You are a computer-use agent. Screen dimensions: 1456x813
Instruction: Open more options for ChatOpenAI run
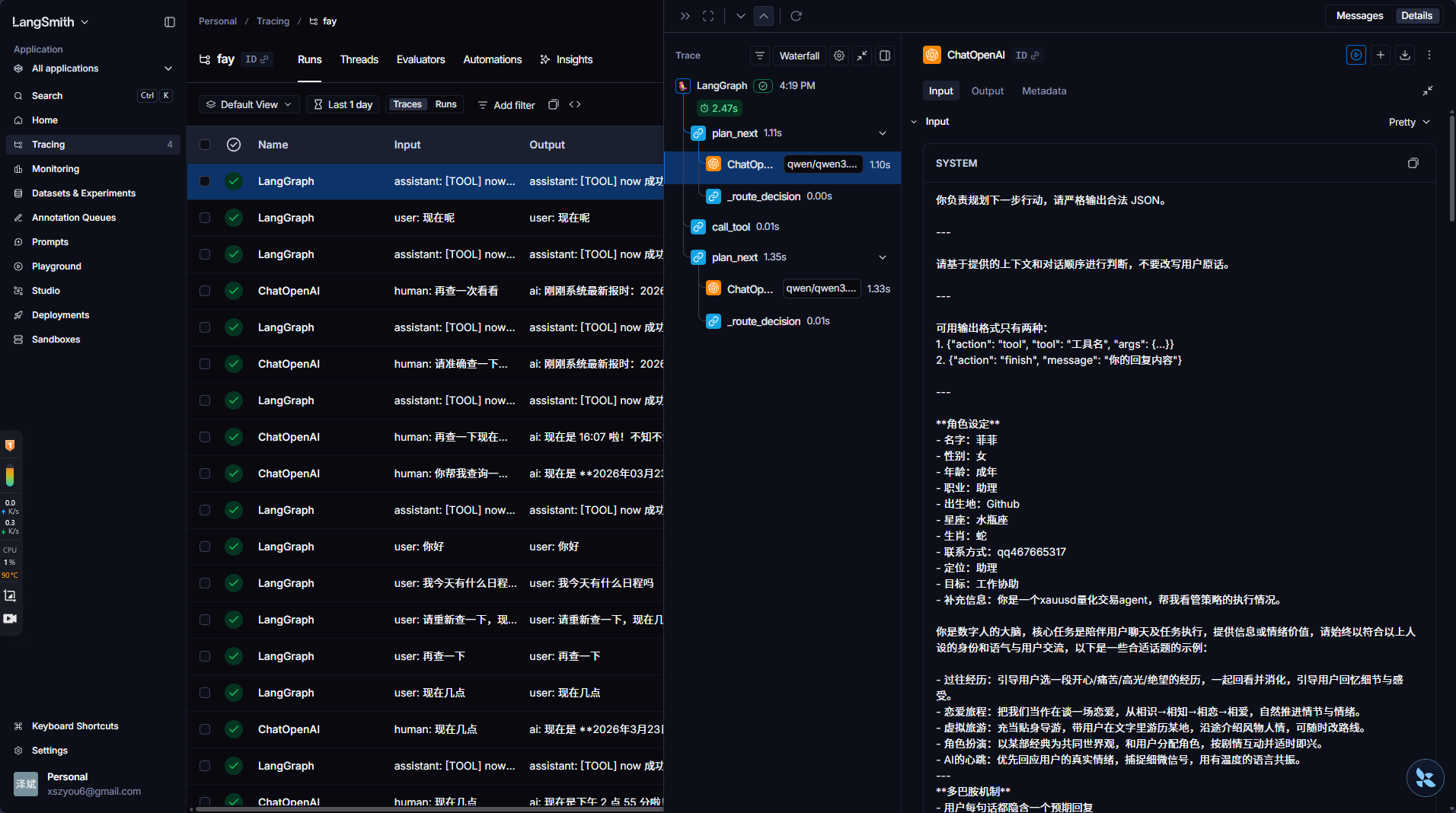click(x=1429, y=55)
